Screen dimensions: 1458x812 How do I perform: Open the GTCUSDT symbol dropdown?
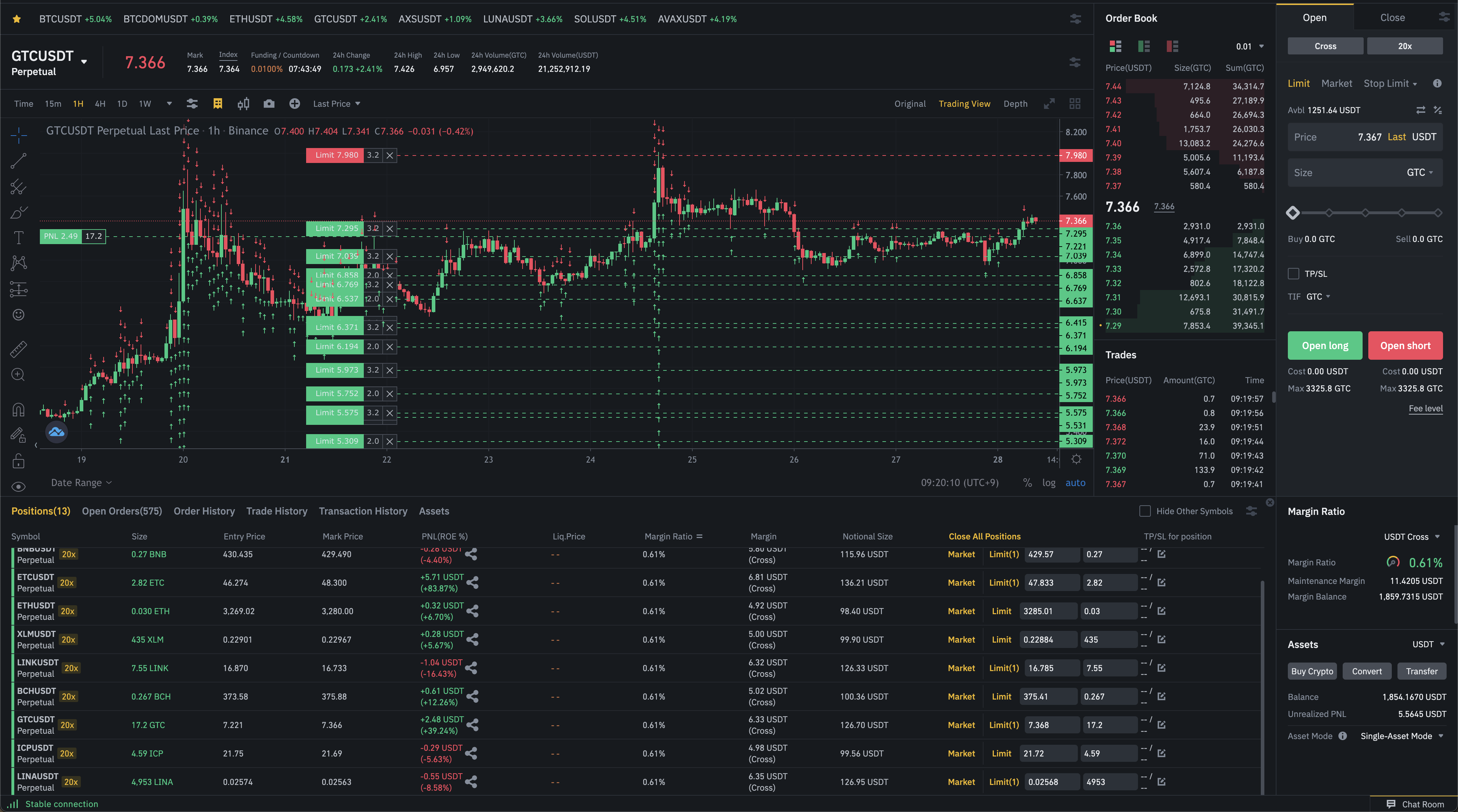tap(84, 62)
